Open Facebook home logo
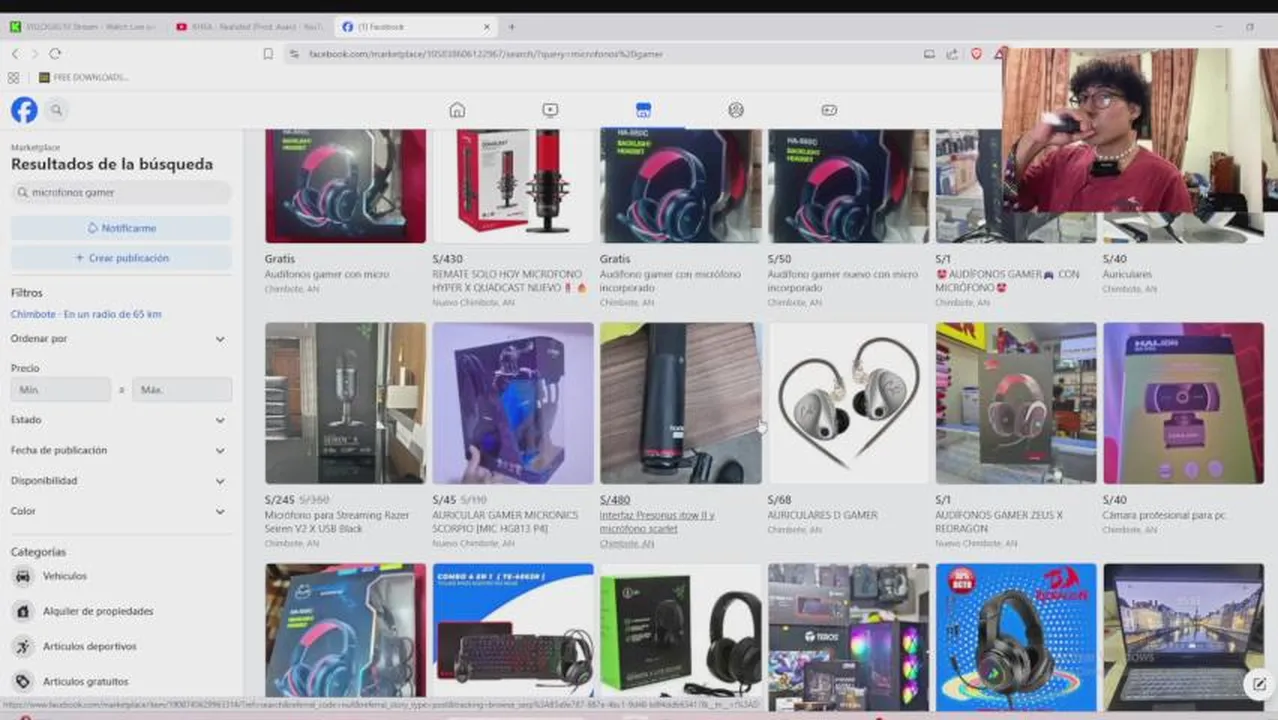The width and height of the screenshot is (1278, 720). (x=24, y=110)
